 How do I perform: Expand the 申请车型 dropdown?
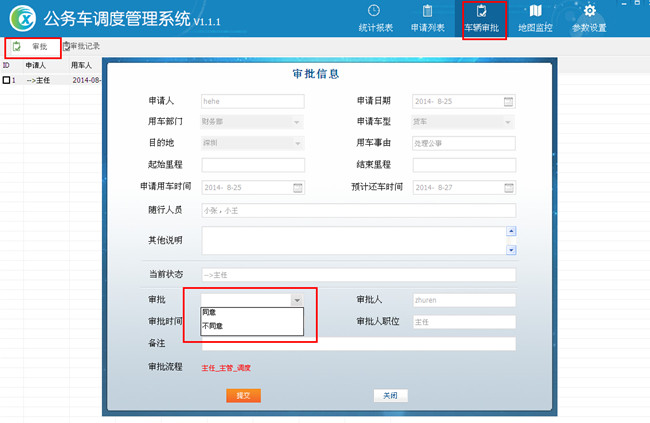pos(508,122)
